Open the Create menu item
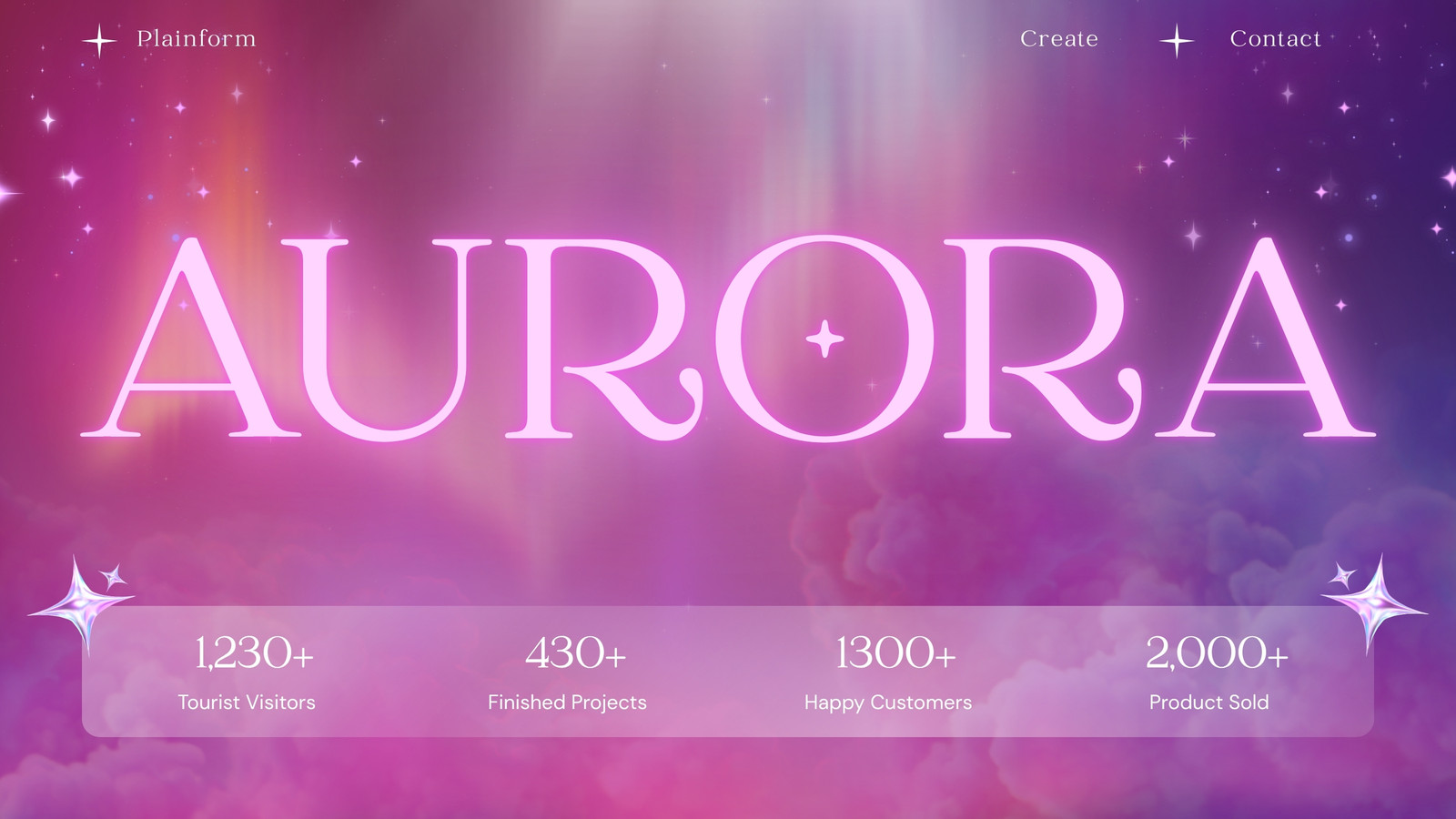This screenshot has width=1456, height=819. coord(1059,38)
